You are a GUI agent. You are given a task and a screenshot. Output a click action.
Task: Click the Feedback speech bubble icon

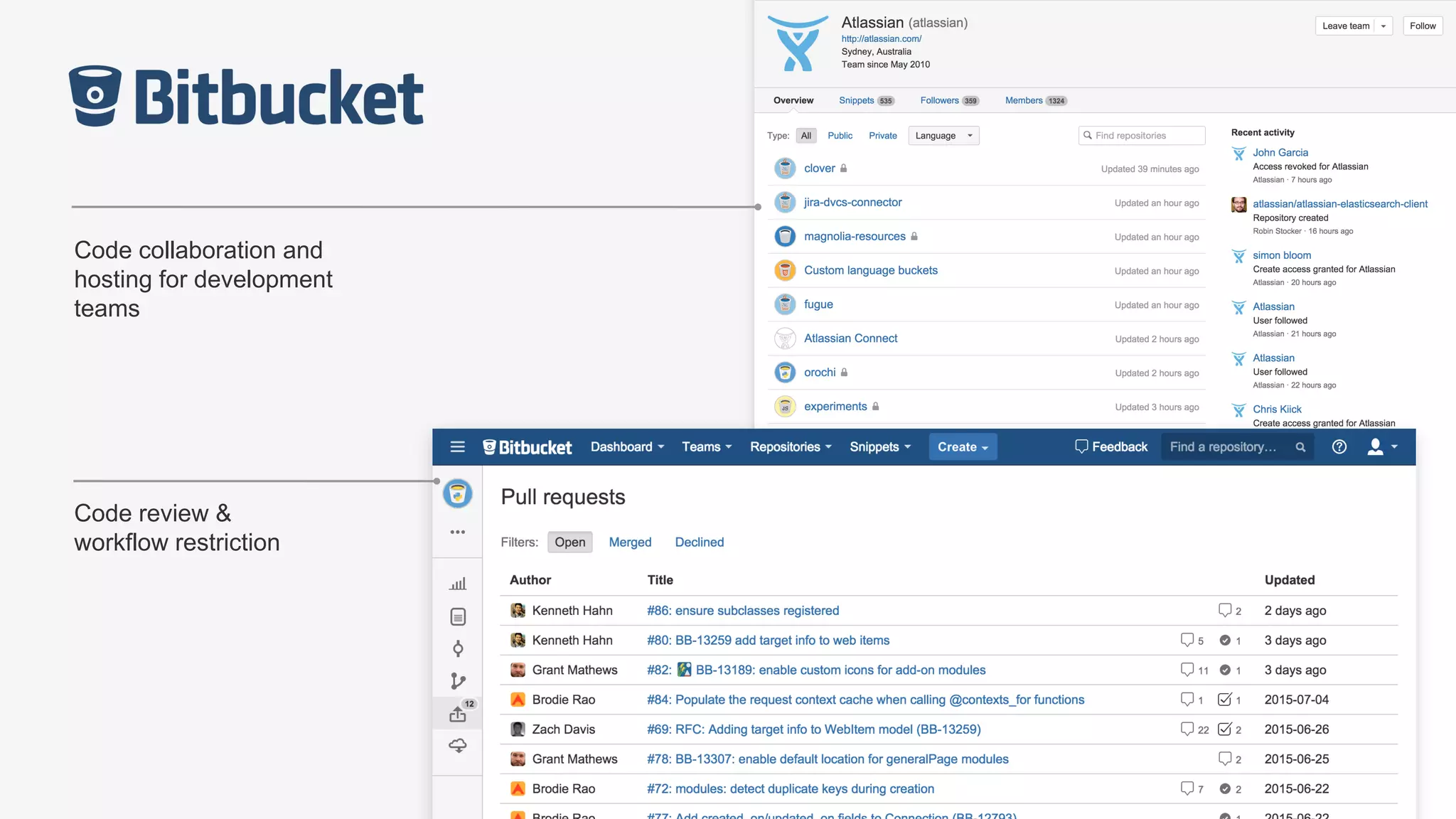(x=1081, y=446)
